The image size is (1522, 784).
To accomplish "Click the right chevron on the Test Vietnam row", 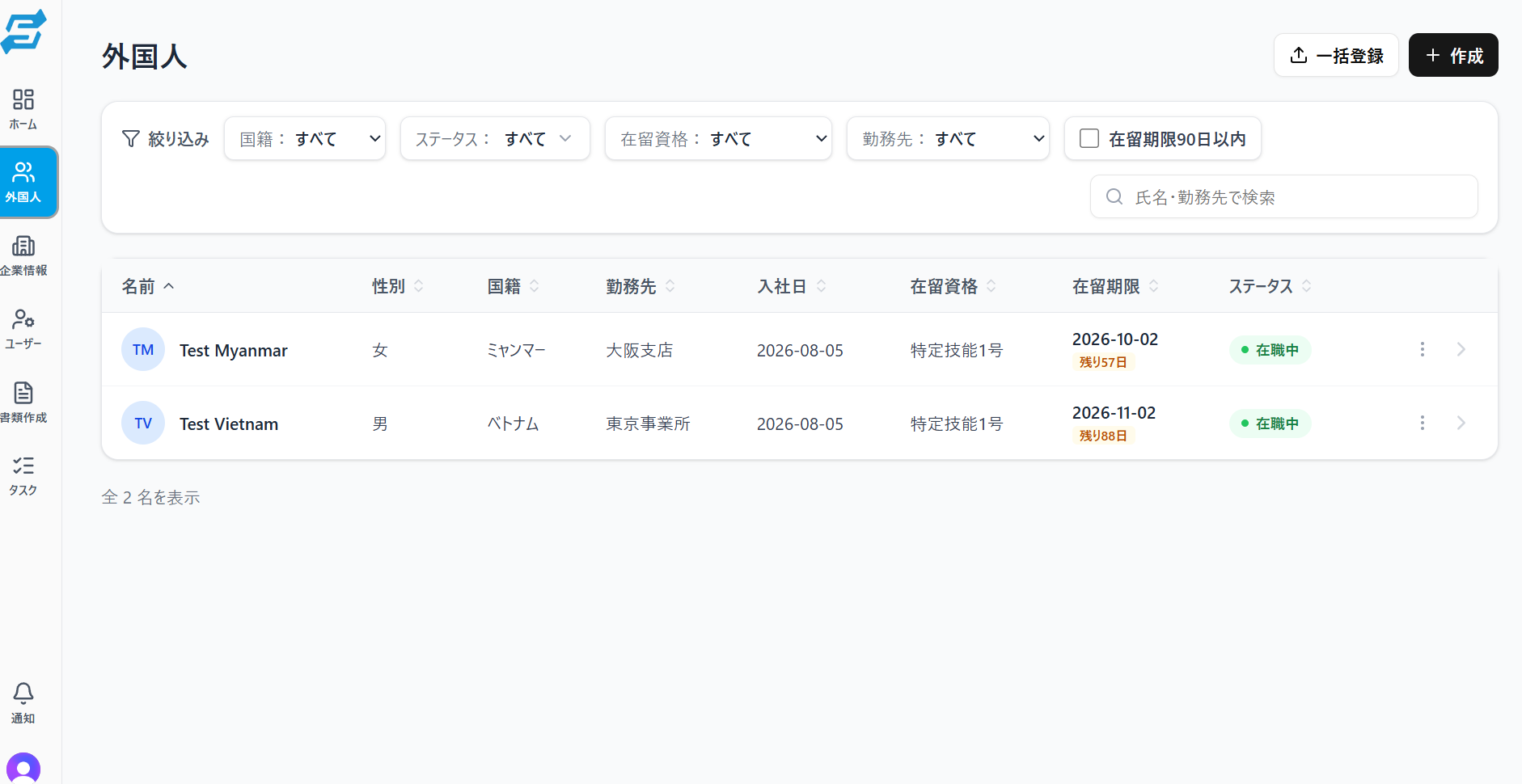I will (1461, 423).
